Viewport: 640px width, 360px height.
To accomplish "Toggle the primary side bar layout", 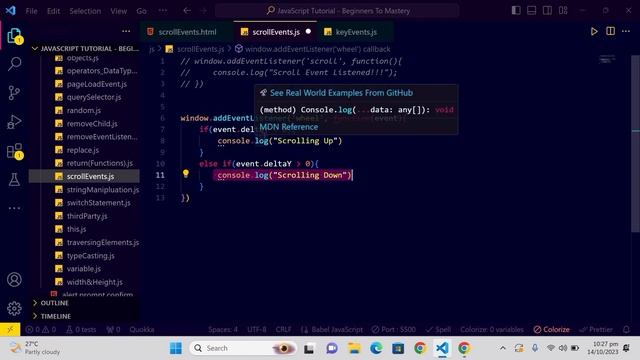I will (x=516, y=11).
